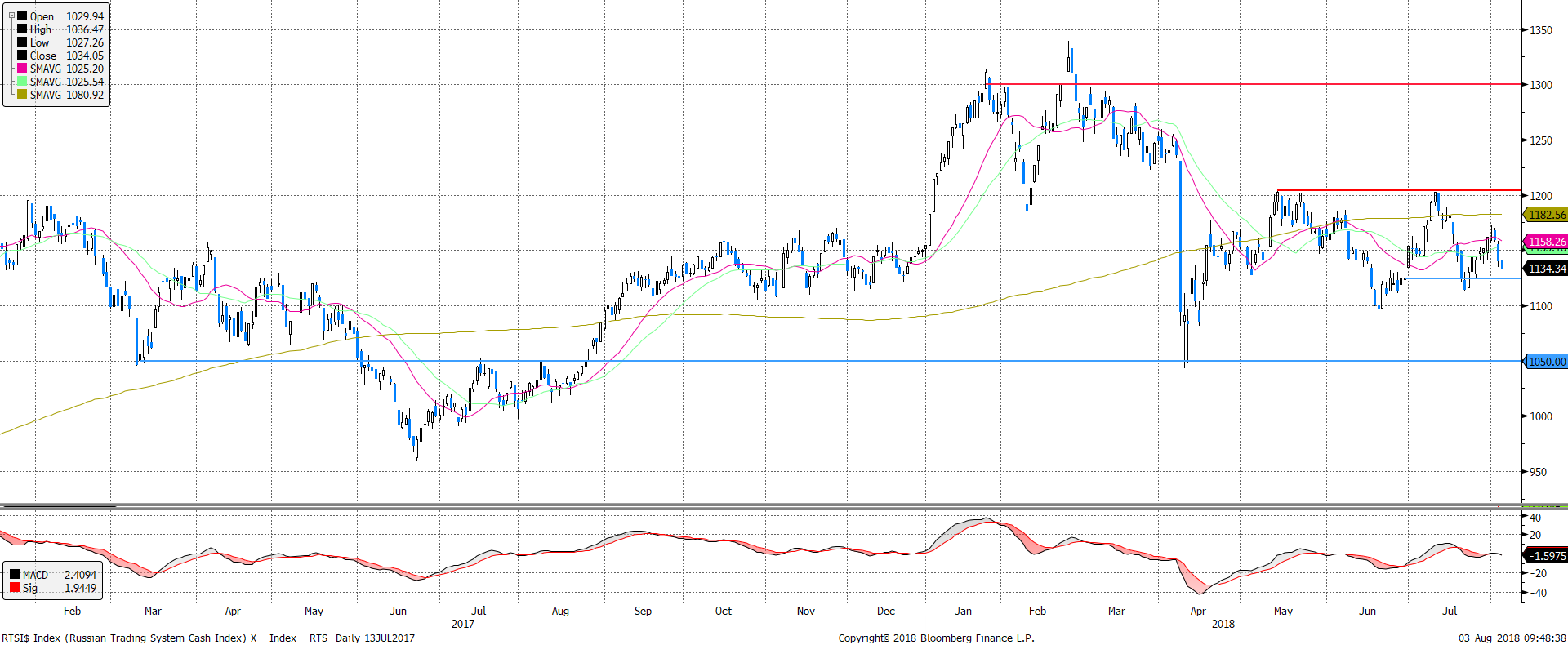Click the MACD value 2.4094

[80, 575]
